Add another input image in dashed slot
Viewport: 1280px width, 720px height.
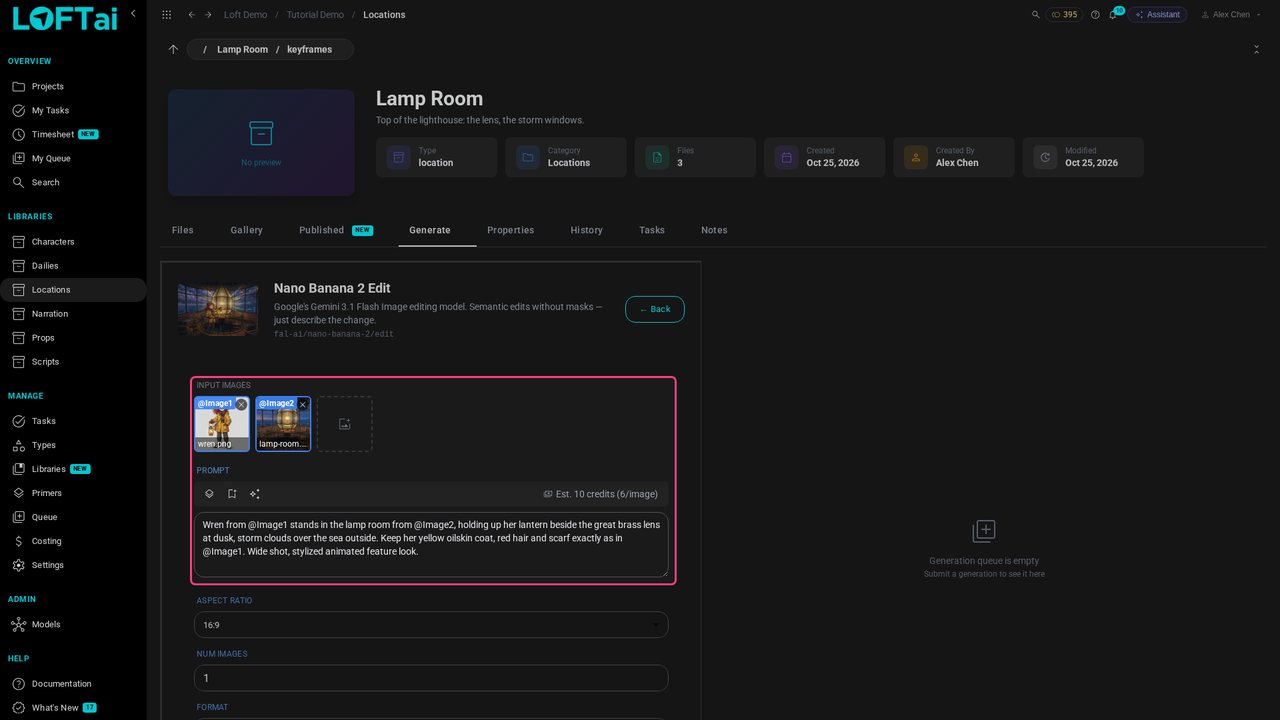coord(344,424)
